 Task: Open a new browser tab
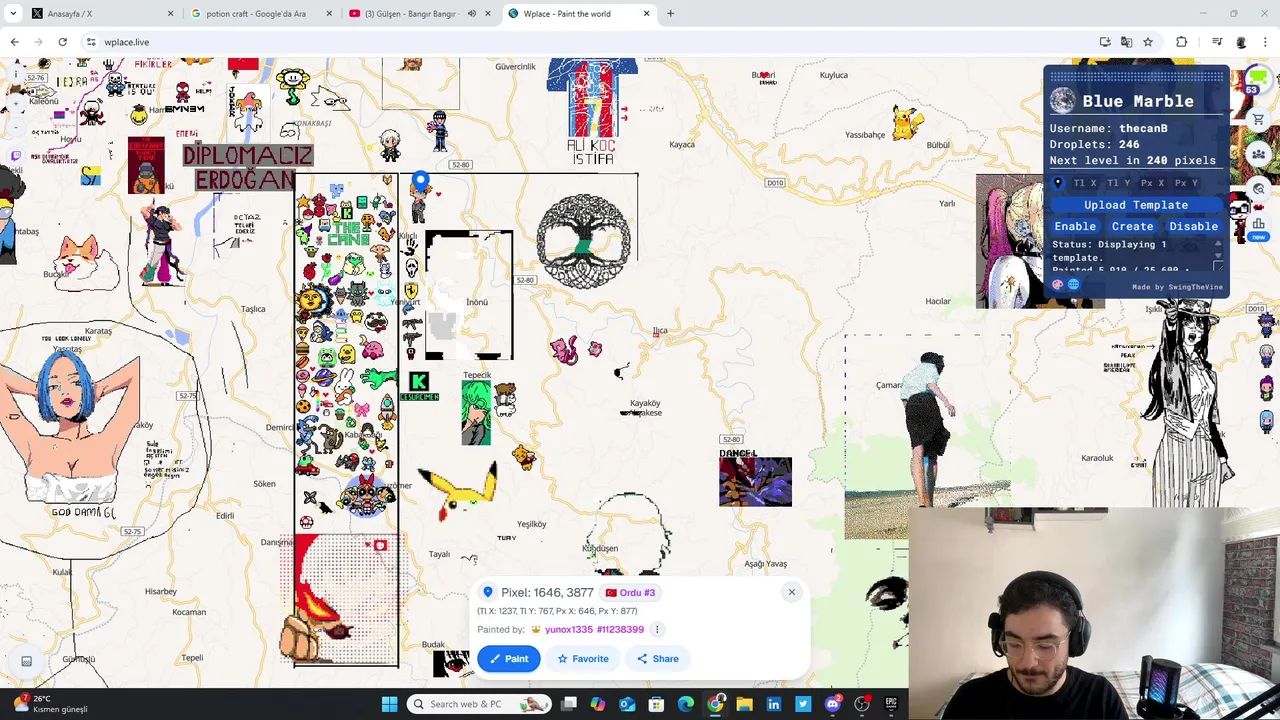click(670, 14)
